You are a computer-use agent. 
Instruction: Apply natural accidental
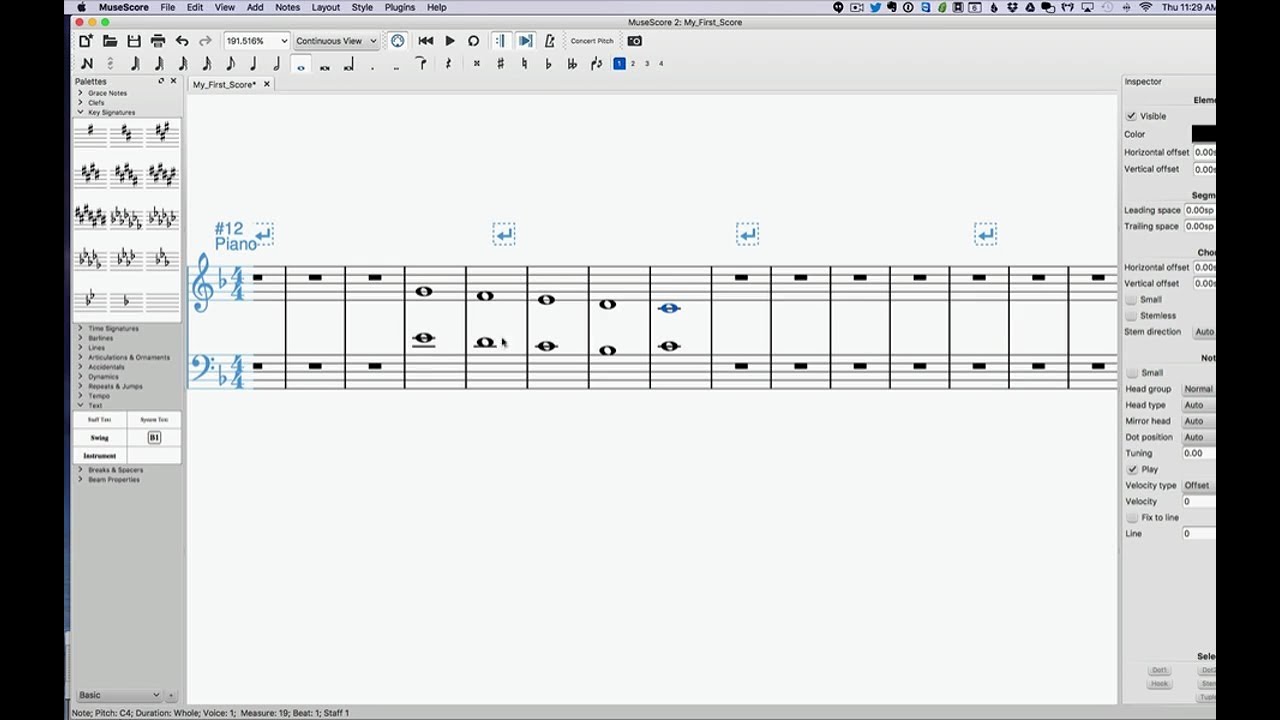click(x=524, y=64)
